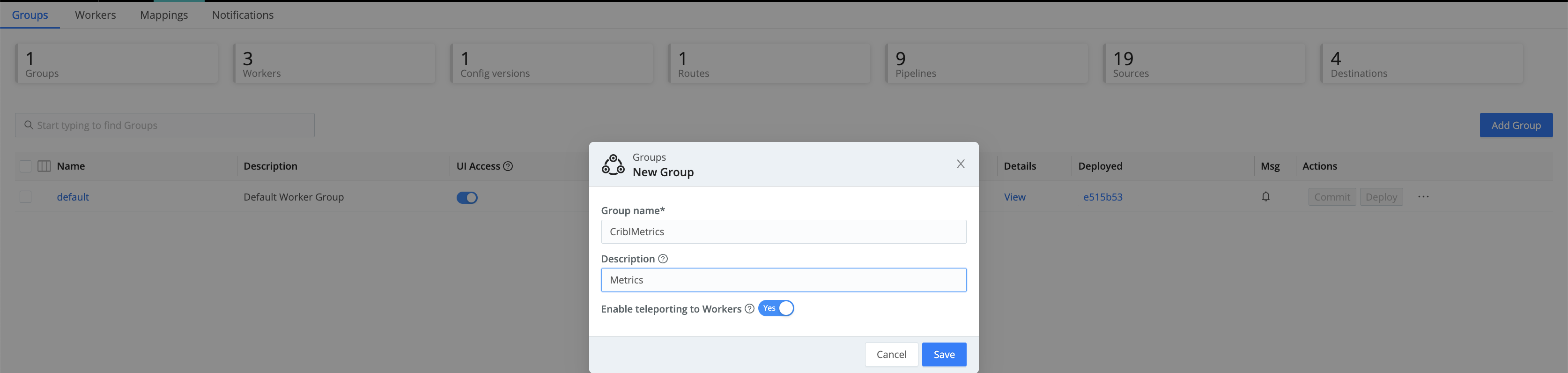Click the 3 Workers summary card
The image size is (1568, 373).
click(x=334, y=63)
